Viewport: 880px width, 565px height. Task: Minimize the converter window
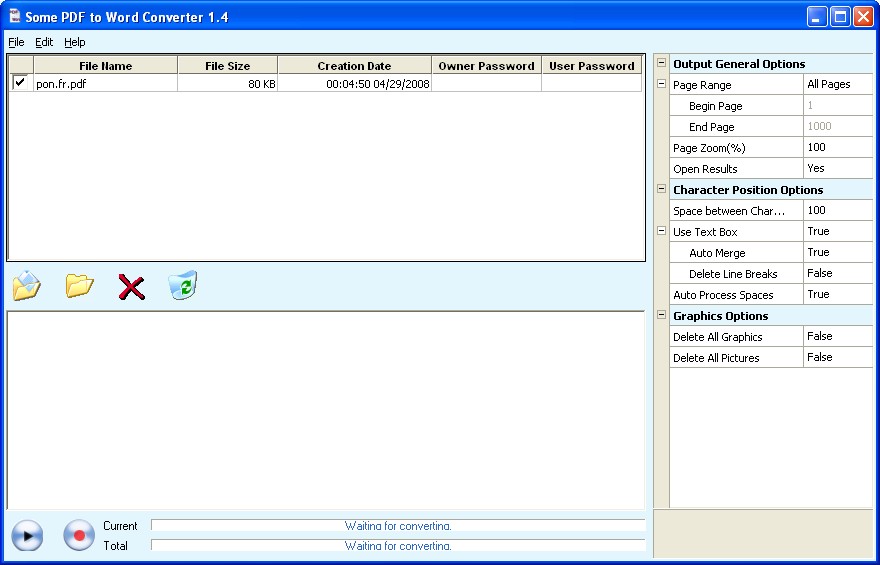coord(817,17)
